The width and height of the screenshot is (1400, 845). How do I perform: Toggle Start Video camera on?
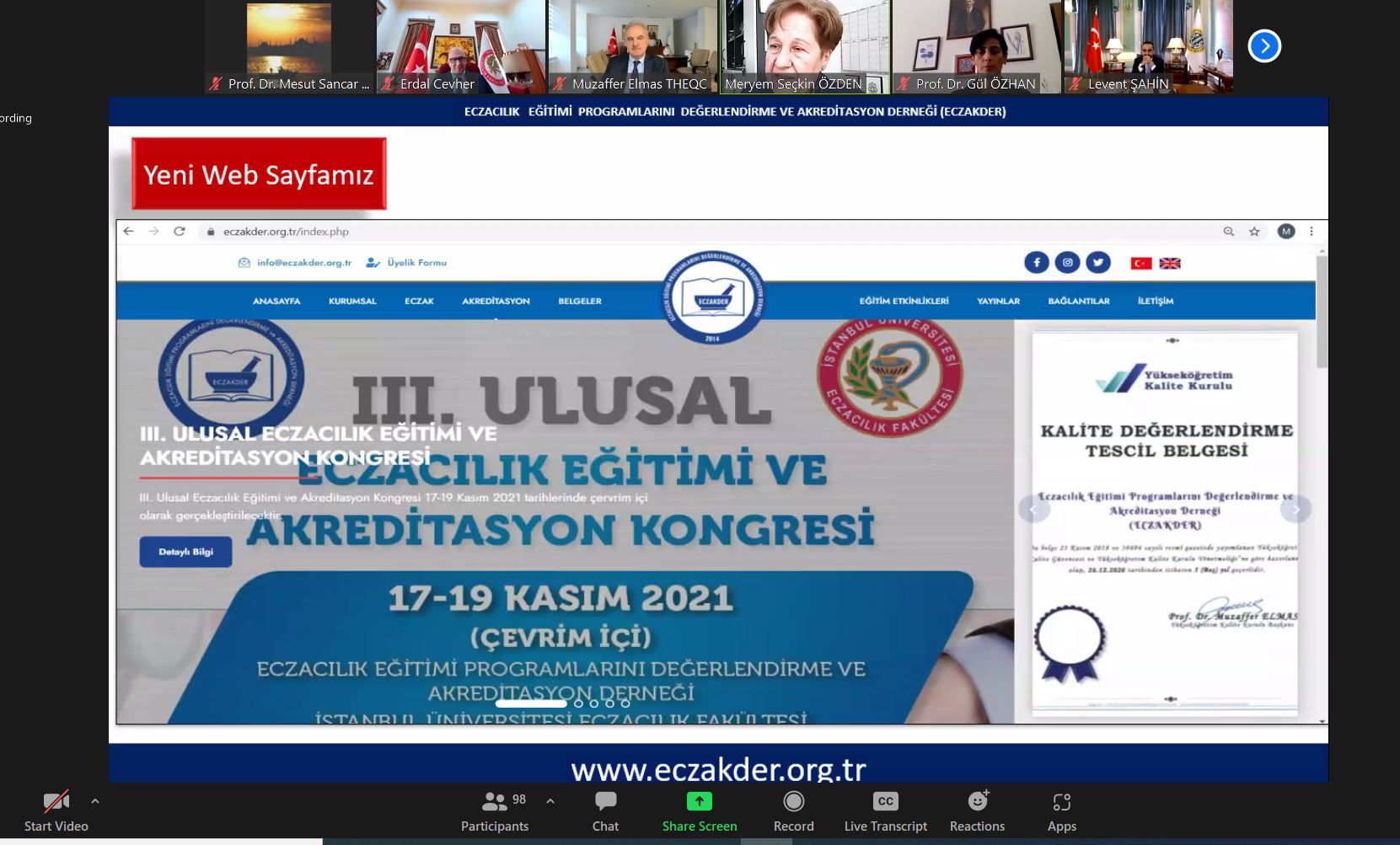tap(56, 810)
